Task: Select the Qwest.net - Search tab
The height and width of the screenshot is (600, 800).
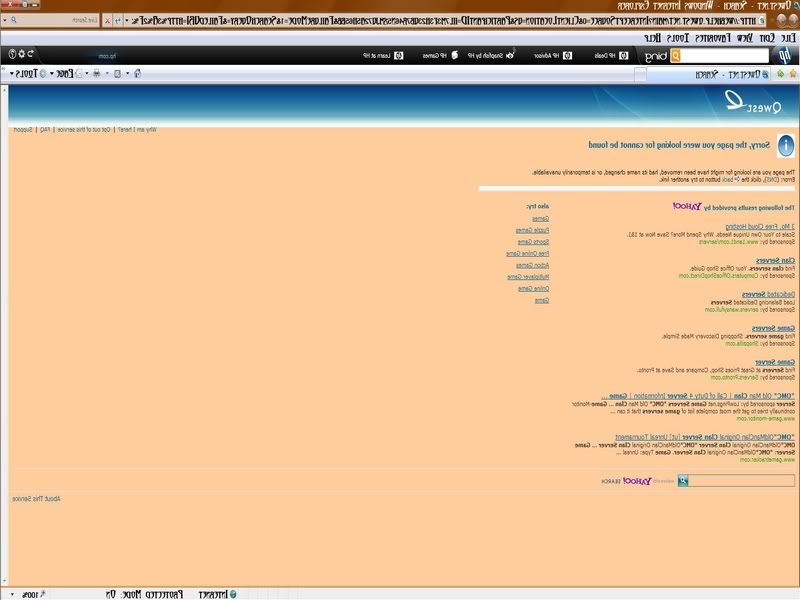Action: (x=709, y=74)
